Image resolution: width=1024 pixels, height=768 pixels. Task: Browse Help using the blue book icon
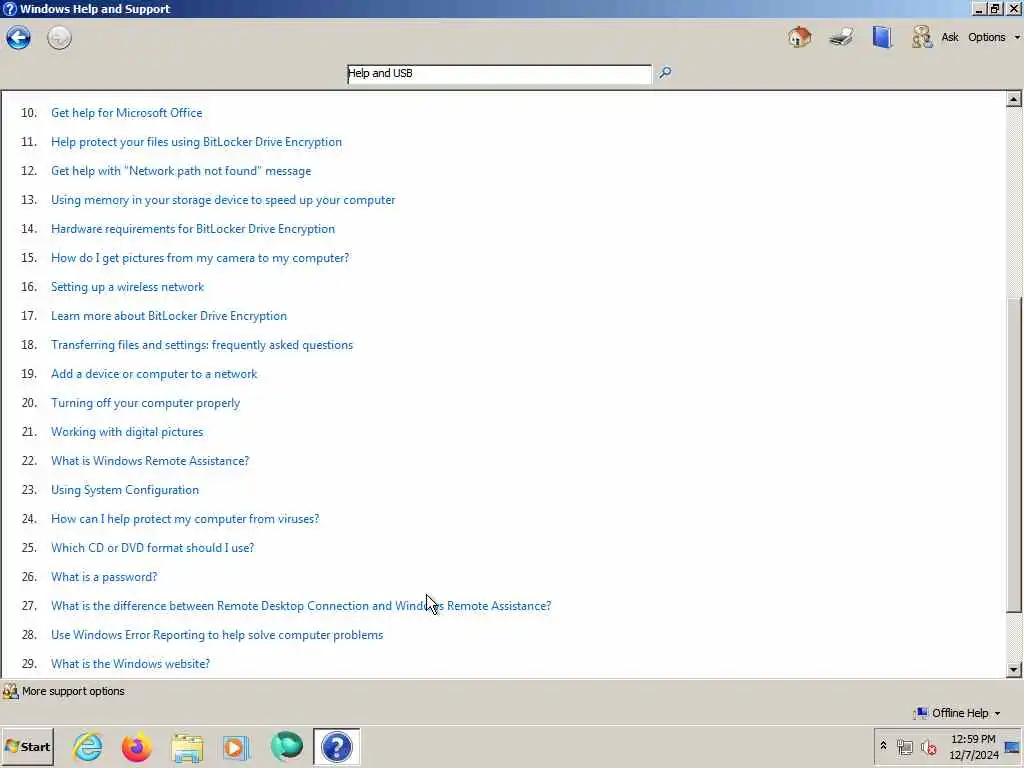[x=882, y=37]
